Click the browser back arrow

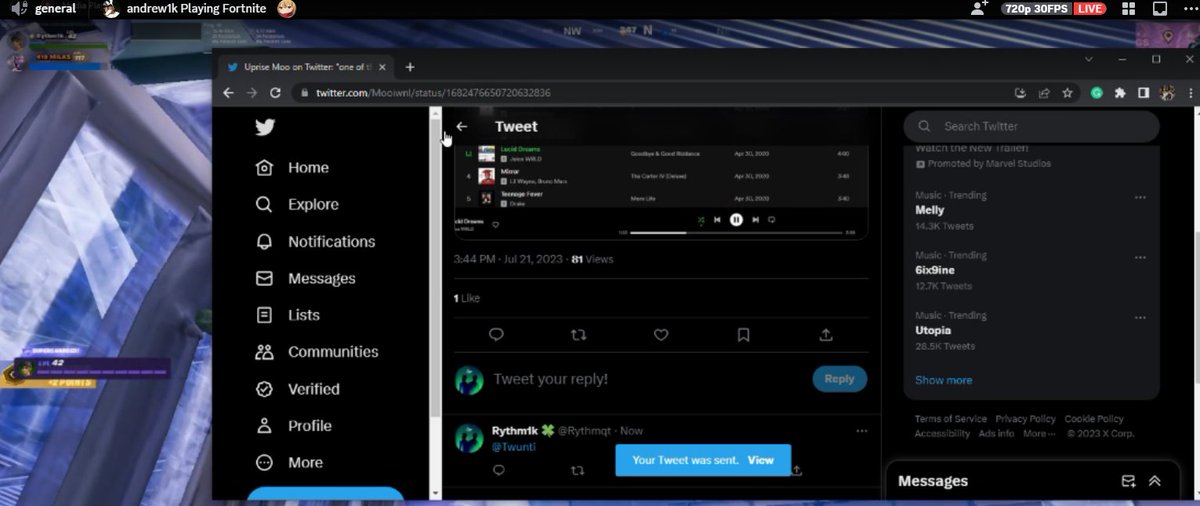tap(229, 93)
